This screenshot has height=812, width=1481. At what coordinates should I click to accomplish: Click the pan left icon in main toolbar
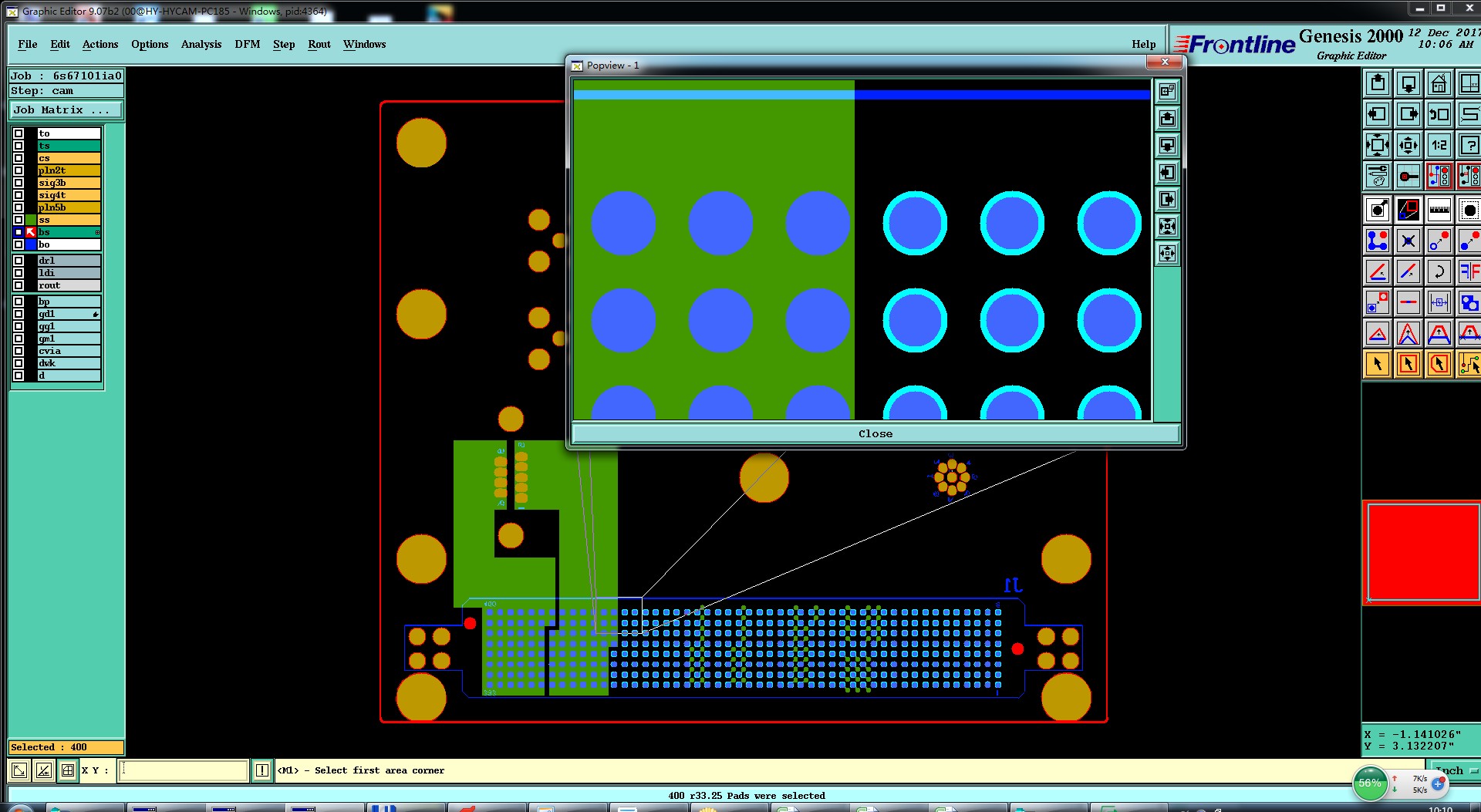[x=1378, y=114]
